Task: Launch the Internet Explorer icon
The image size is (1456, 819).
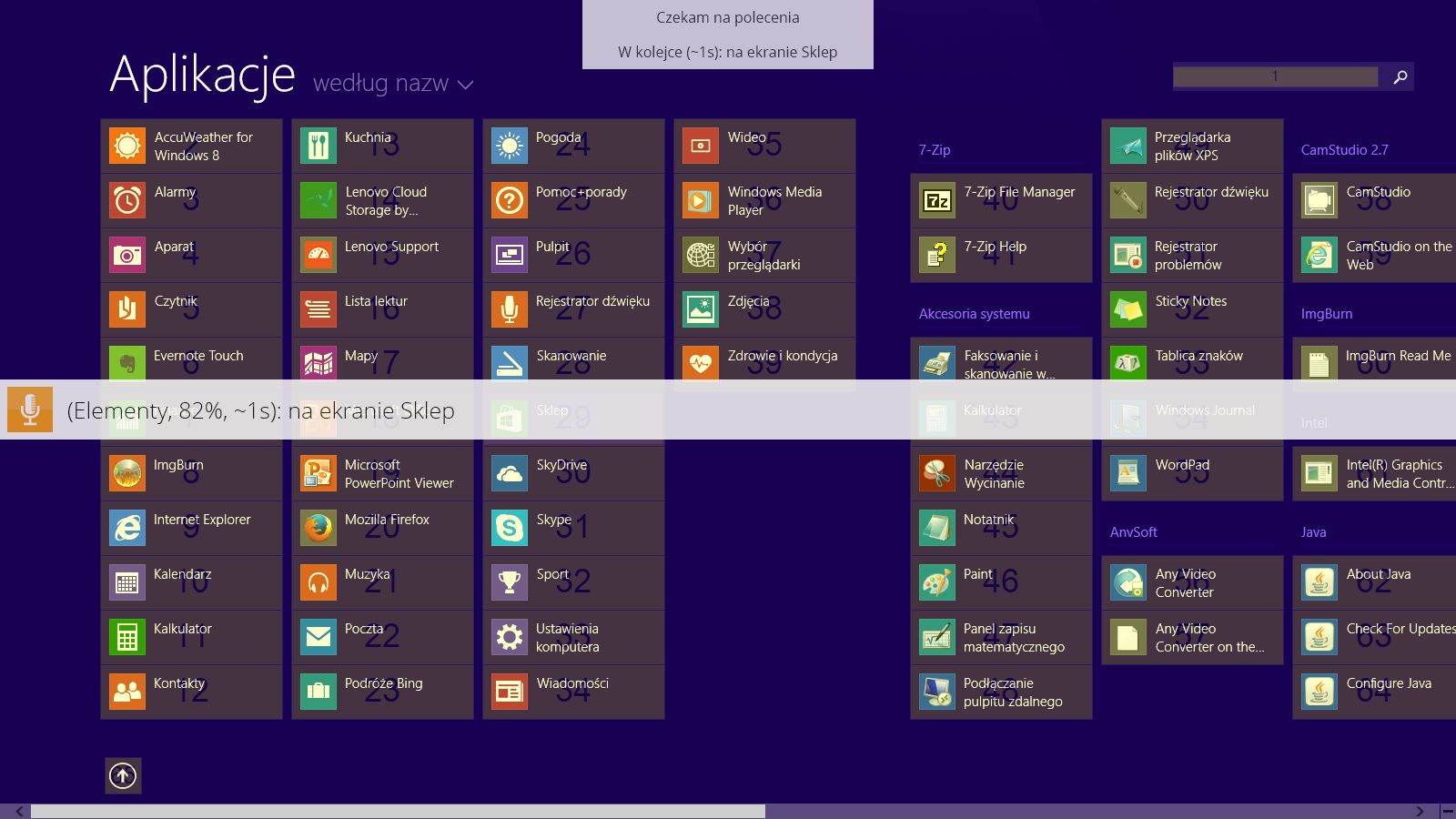Action: (x=127, y=528)
